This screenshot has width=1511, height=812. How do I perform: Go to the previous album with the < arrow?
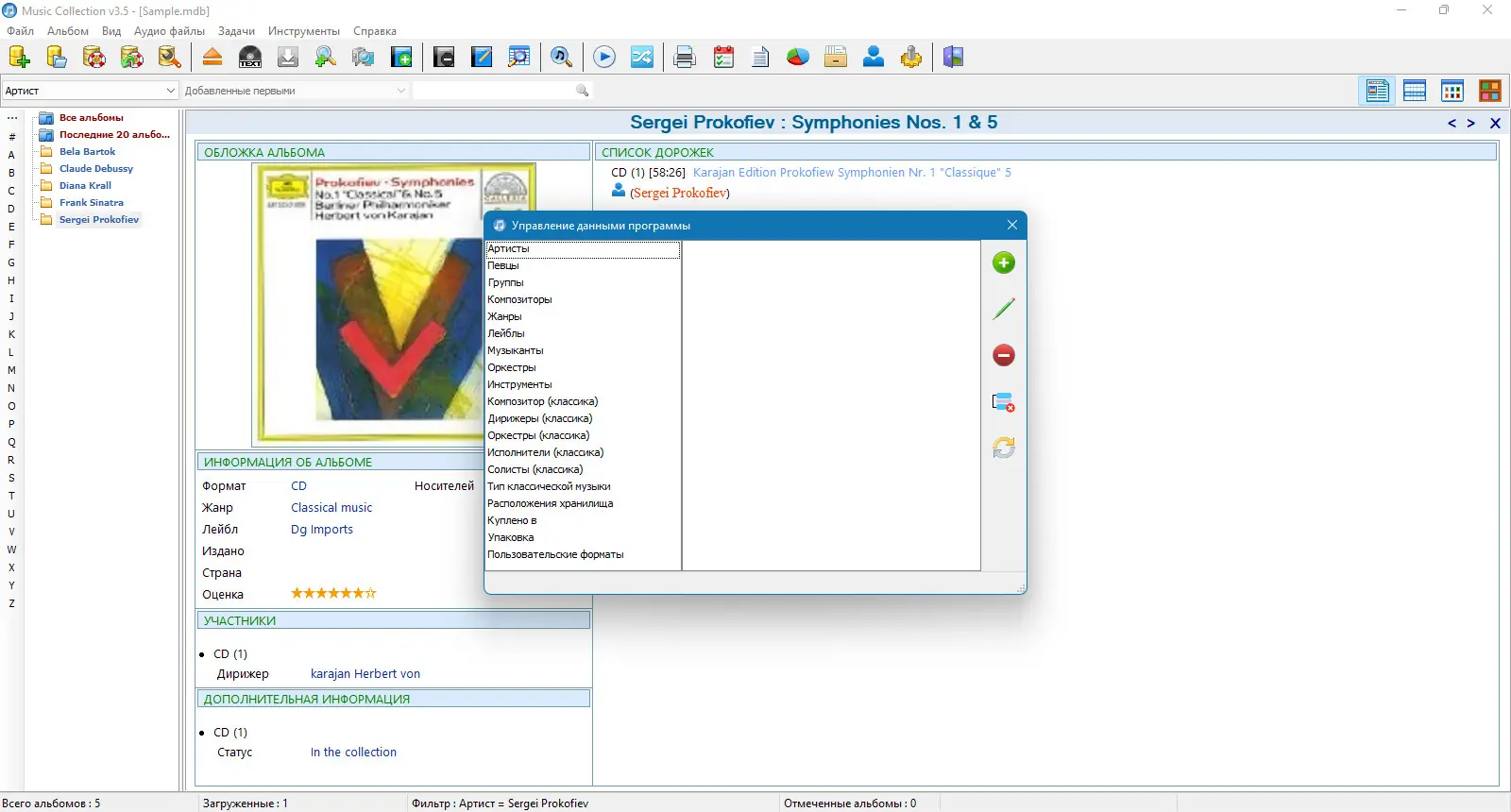tap(1452, 124)
